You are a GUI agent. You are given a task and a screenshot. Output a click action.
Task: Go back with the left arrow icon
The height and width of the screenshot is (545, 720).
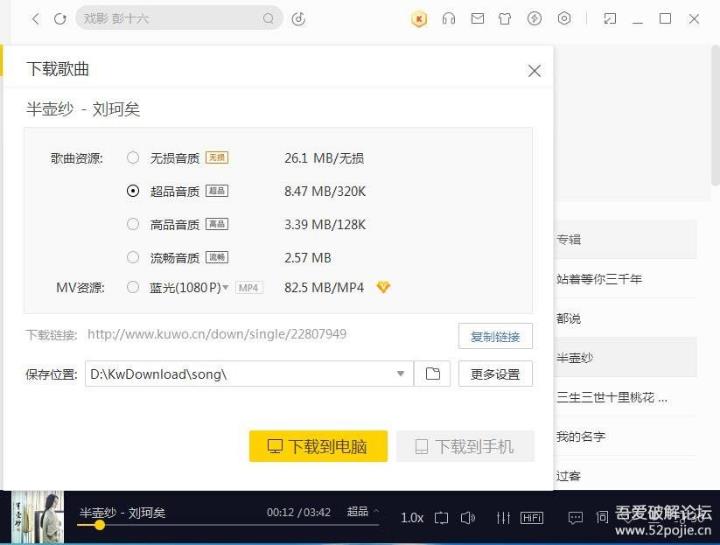tap(36, 19)
